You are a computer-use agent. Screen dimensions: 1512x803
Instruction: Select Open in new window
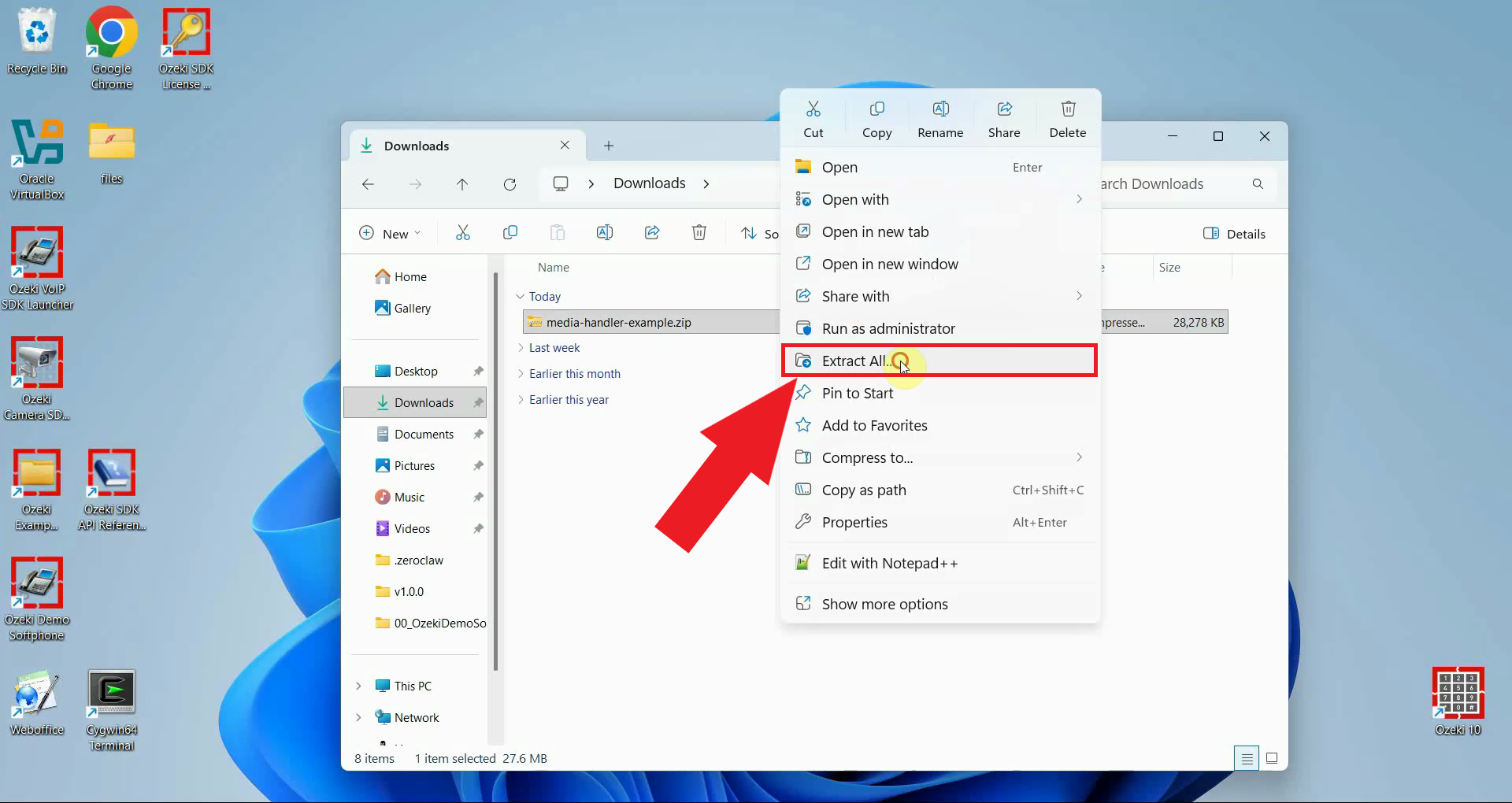click(x=939, y=264)
